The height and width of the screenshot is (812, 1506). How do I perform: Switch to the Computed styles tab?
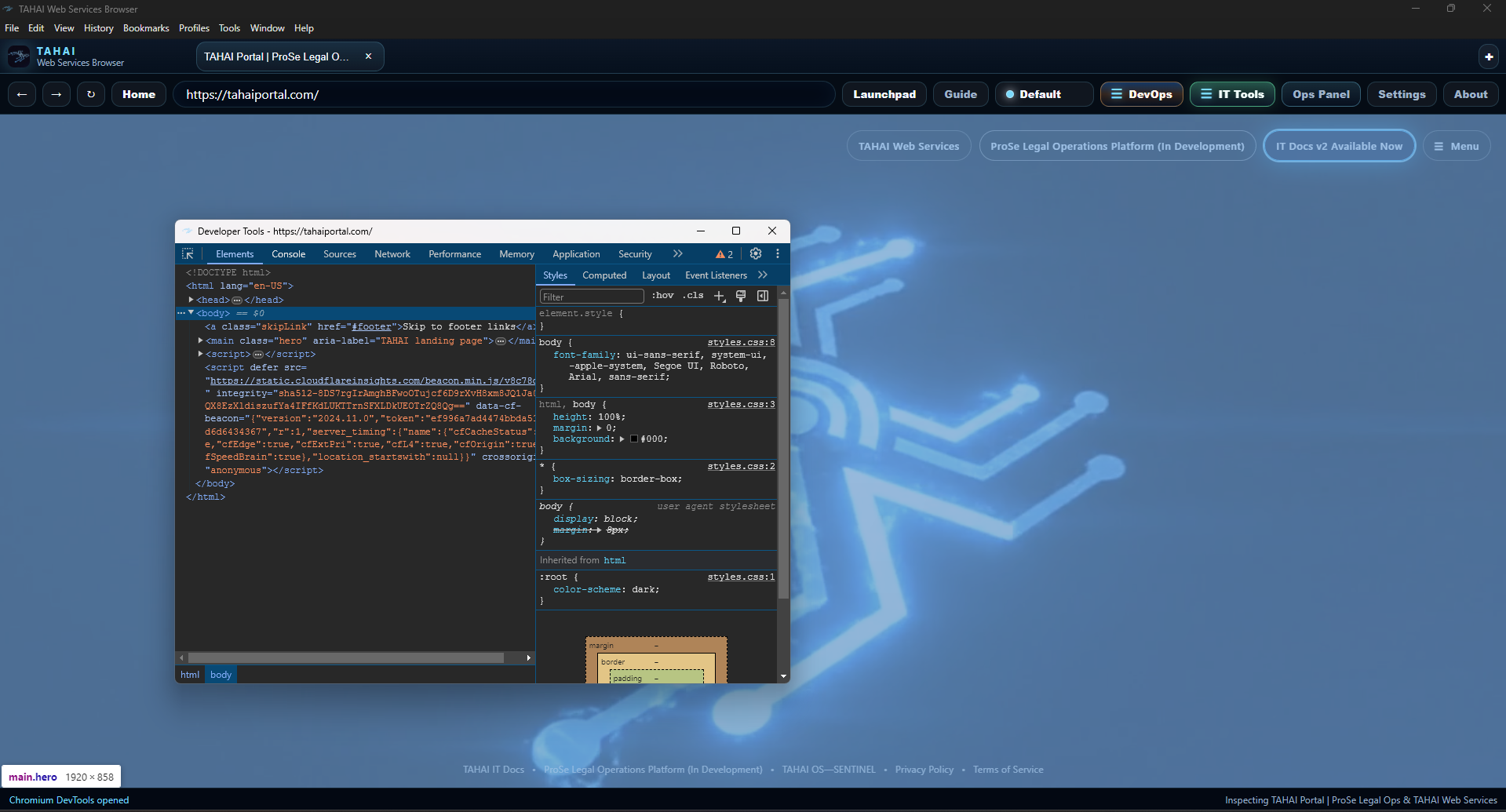point(604,275)
